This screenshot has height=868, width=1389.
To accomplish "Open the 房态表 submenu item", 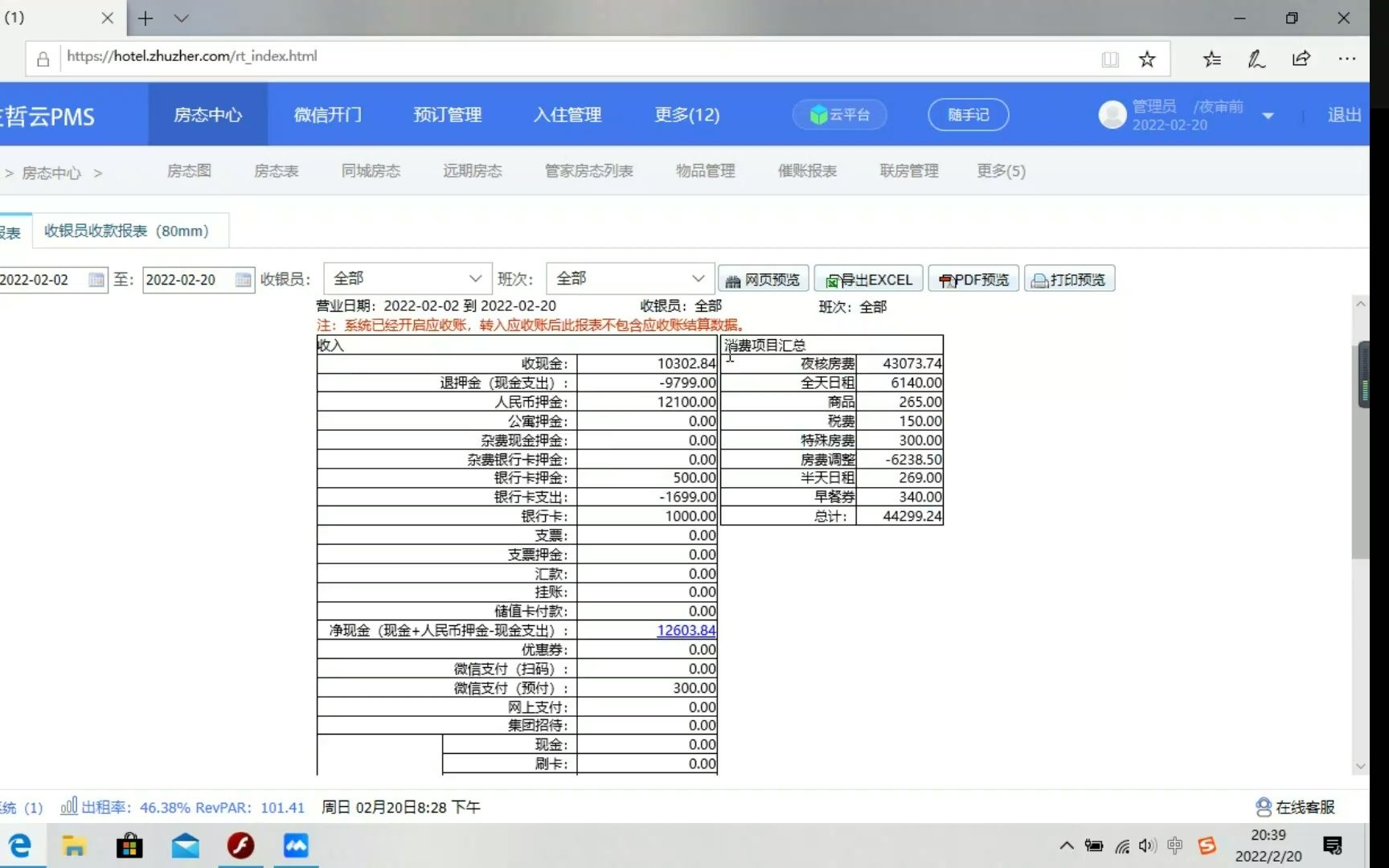I will pos(277,171).
